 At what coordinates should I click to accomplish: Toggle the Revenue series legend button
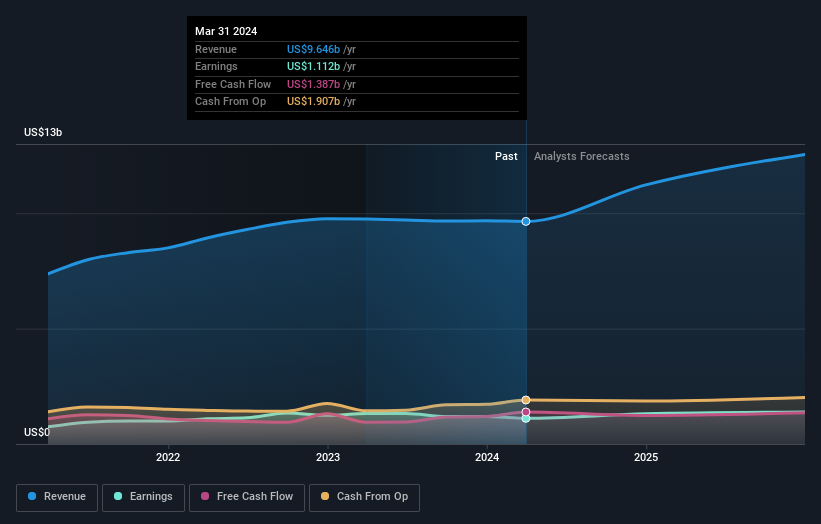[x=57, y=497]
